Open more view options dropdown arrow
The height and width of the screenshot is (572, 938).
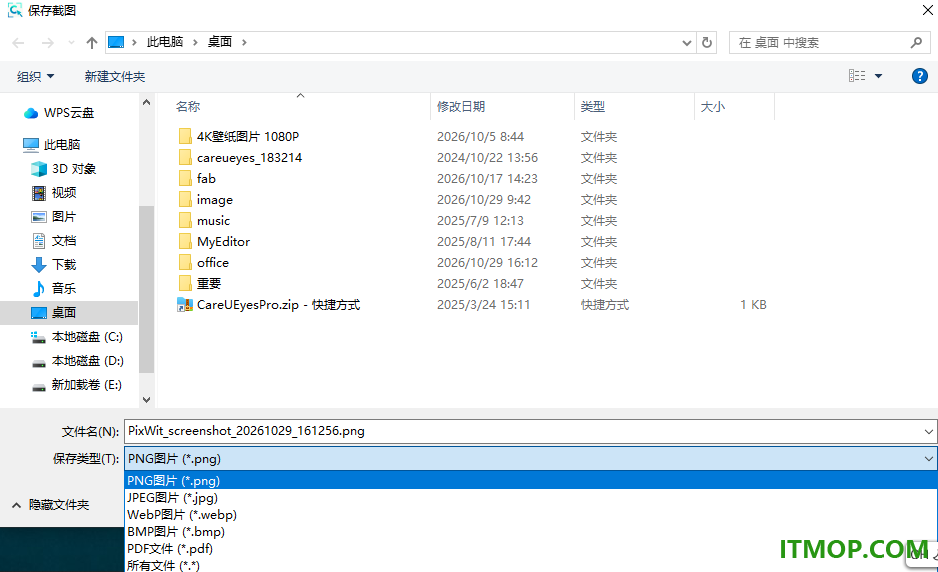(x=878, y=76)
